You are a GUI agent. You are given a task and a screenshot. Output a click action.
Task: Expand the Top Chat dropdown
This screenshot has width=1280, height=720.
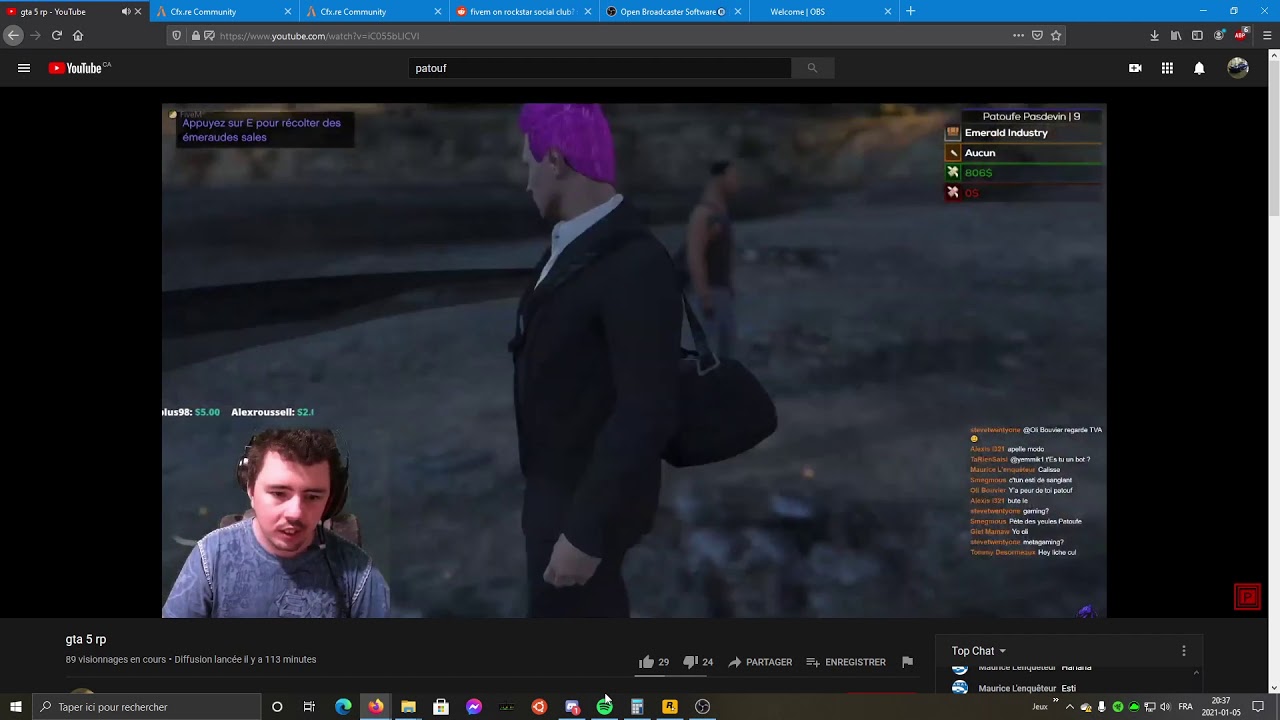pos(979,651)
